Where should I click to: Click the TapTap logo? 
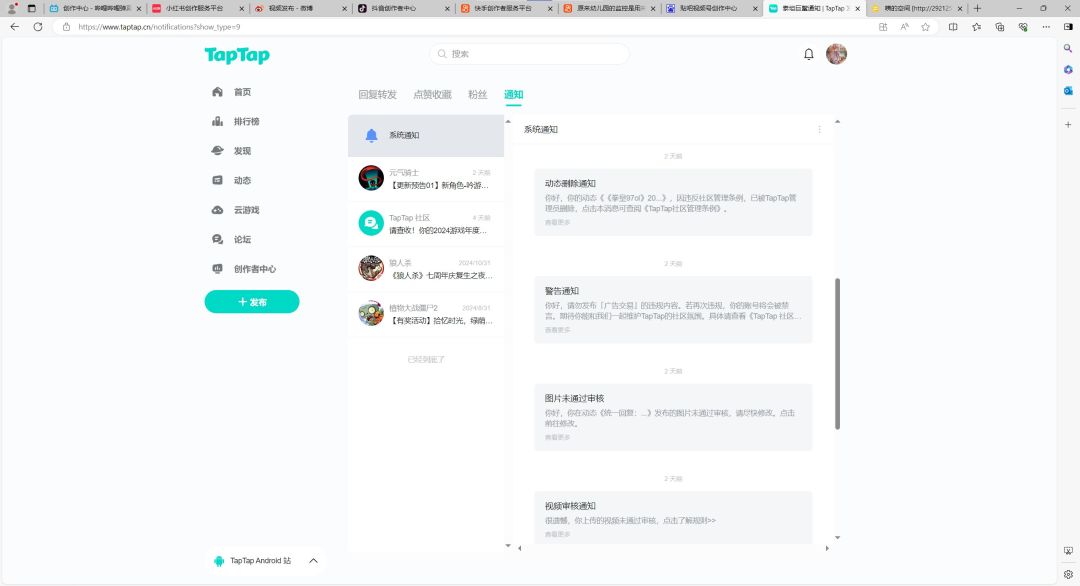pos(237,55)
